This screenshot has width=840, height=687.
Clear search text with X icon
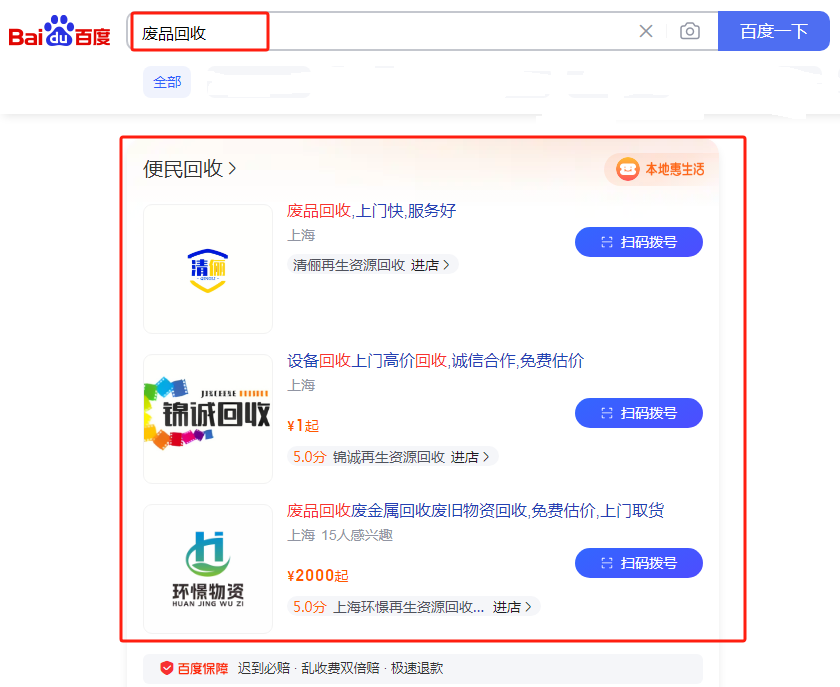click(646, 31)
